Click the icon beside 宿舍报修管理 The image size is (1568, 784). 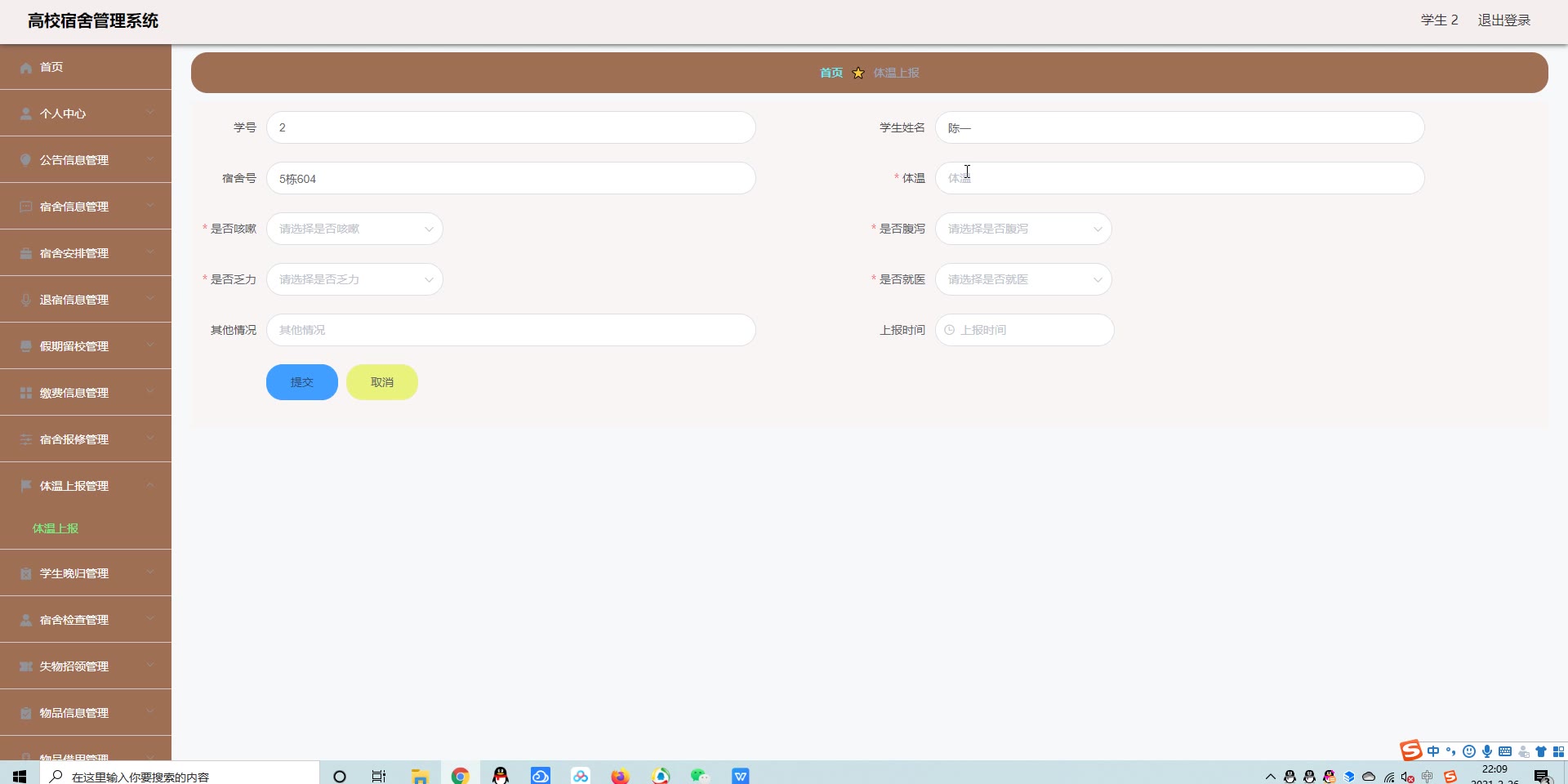tap(25, 439)
